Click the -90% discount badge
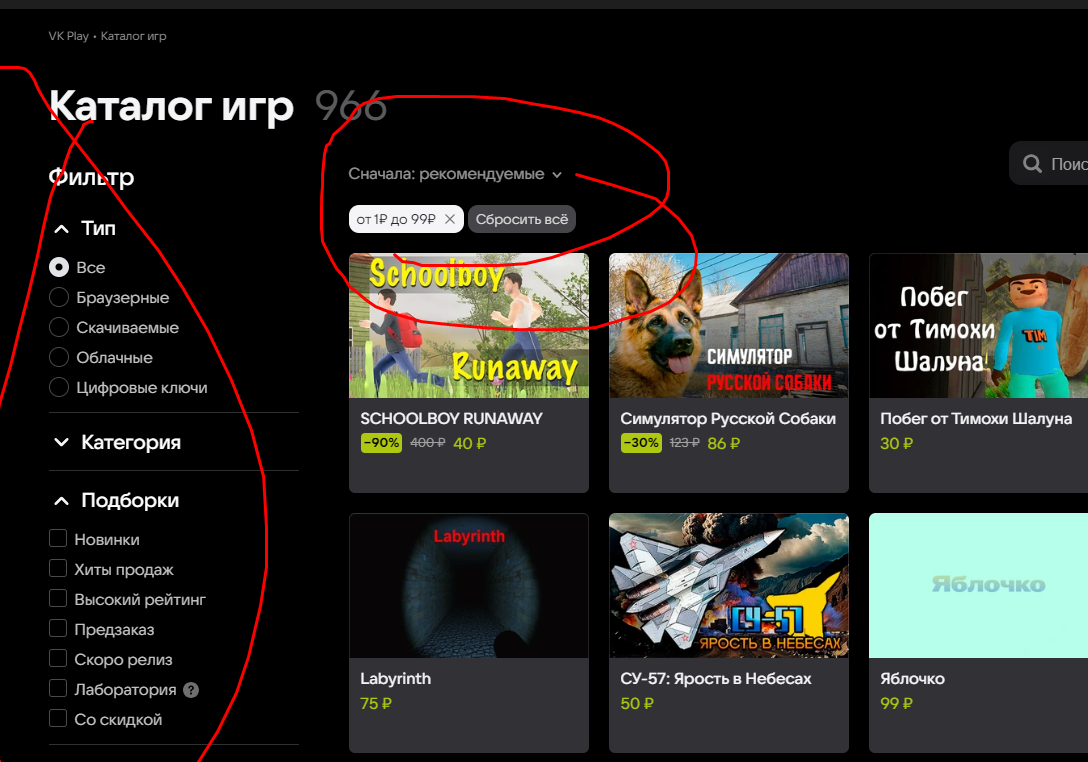This screenshot has width=1088, height=762. (x=382, y=443)
